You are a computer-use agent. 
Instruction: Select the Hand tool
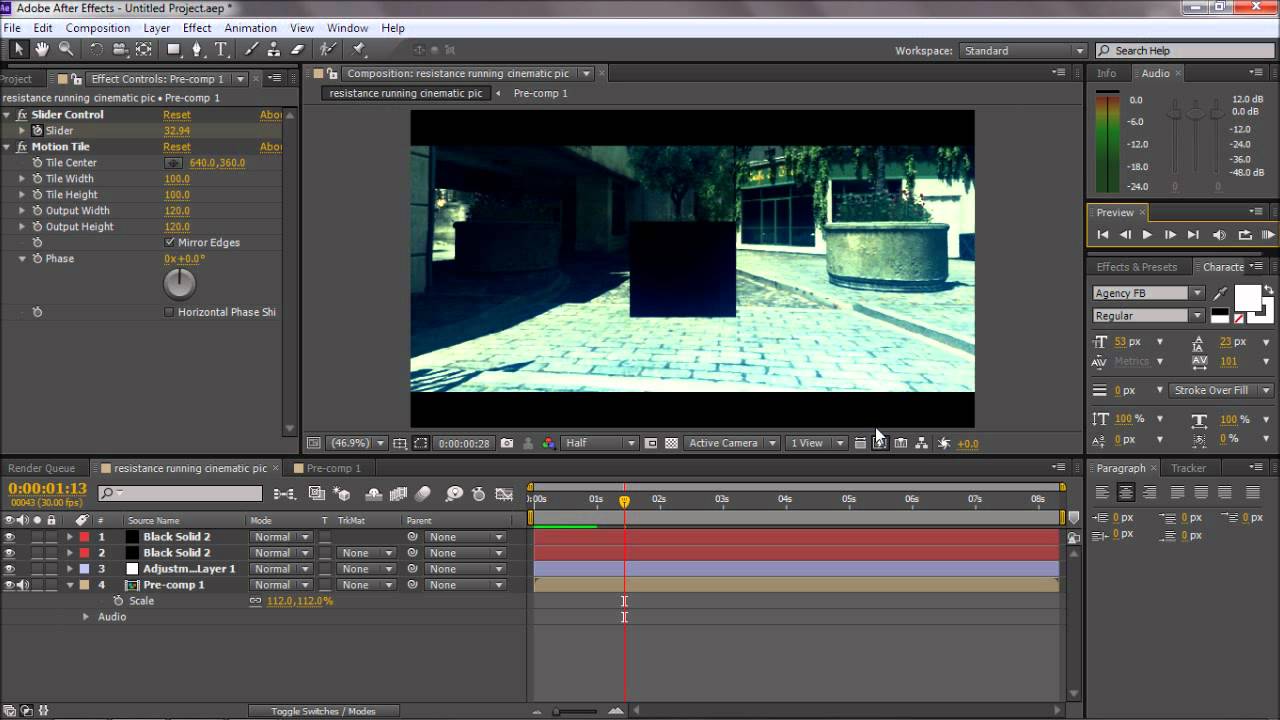click(x=42, y=49)
